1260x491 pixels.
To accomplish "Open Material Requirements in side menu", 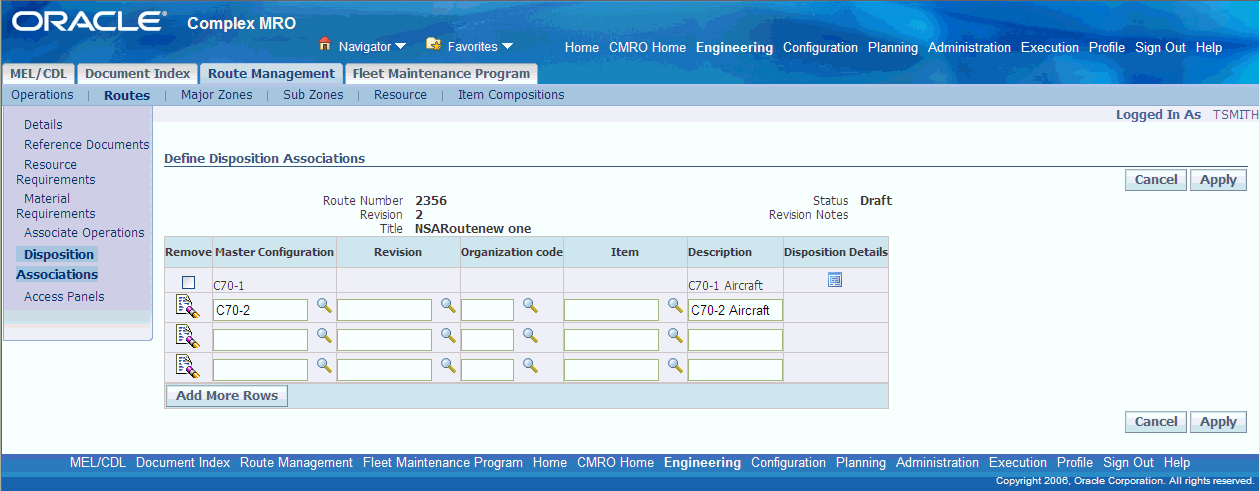I will point(56,206).
